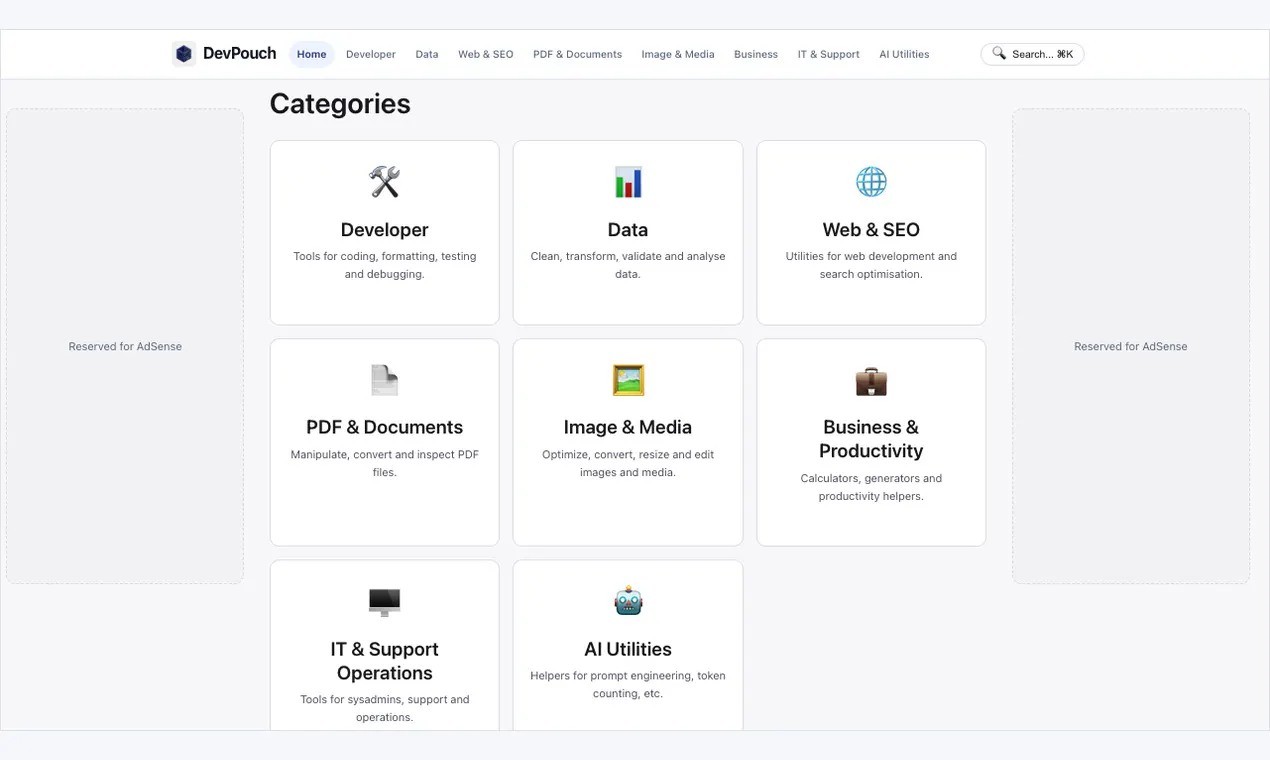Open the AI Utilities card title
This screenshot has width=1270, height=760.
[x=628, y=649]
